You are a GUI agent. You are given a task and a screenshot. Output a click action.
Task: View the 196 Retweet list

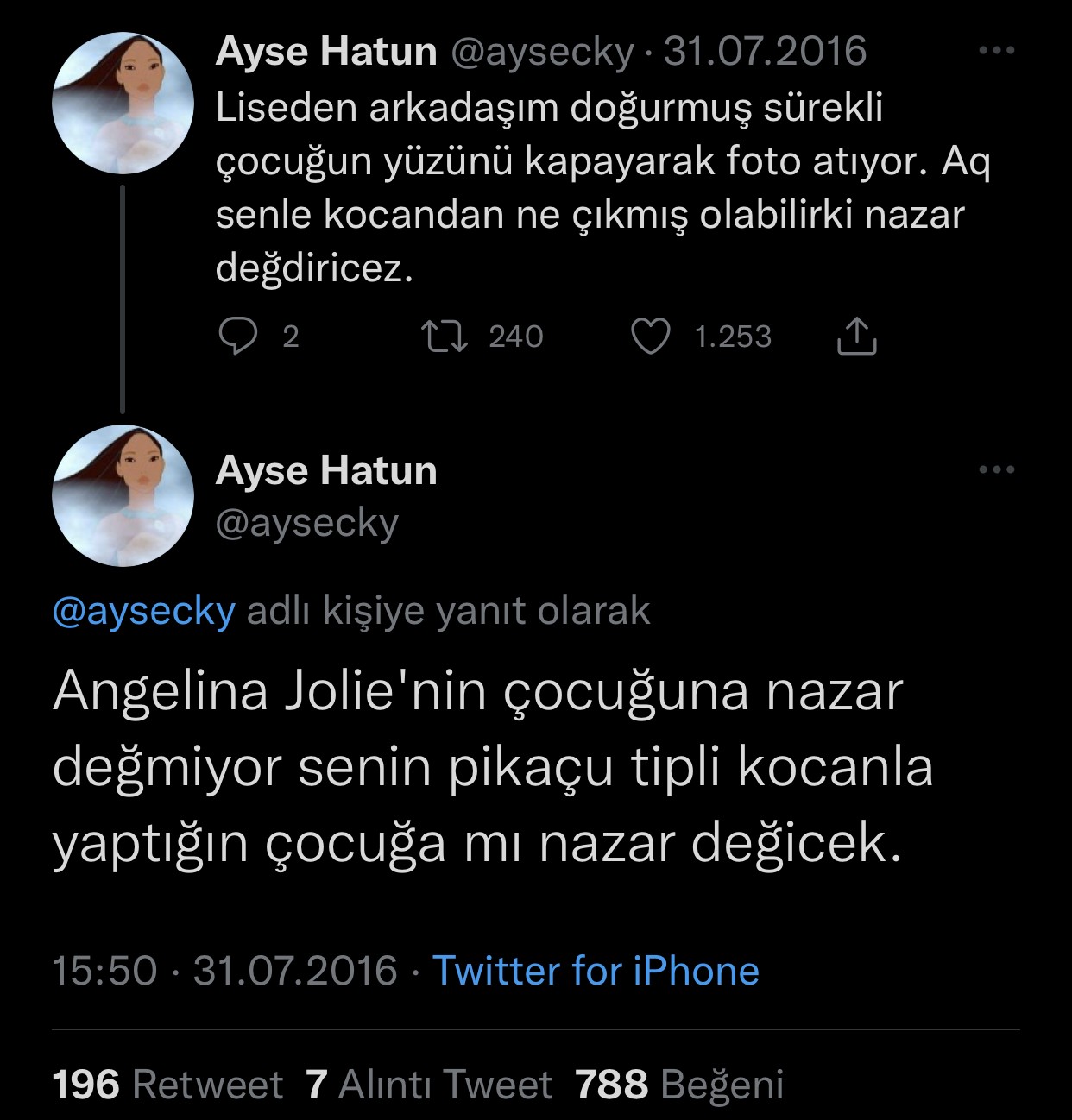tap(167, 1085)
